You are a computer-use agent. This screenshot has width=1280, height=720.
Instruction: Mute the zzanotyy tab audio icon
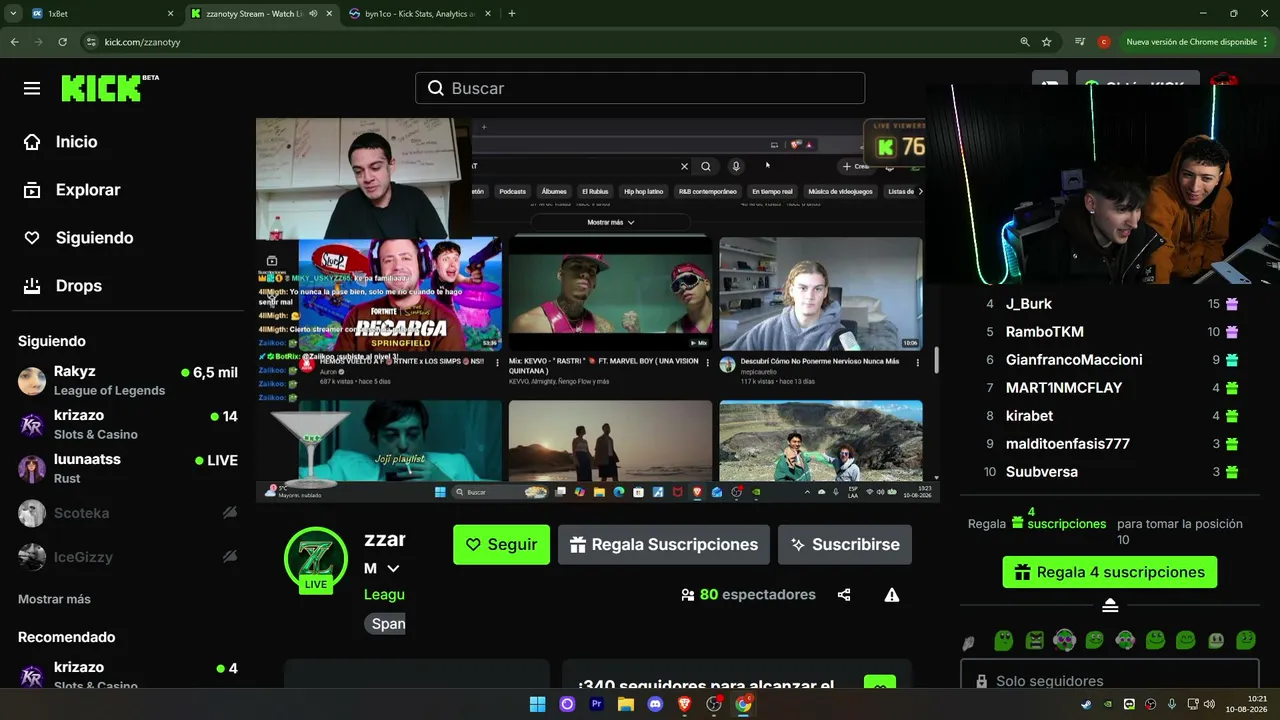point(313,14)
